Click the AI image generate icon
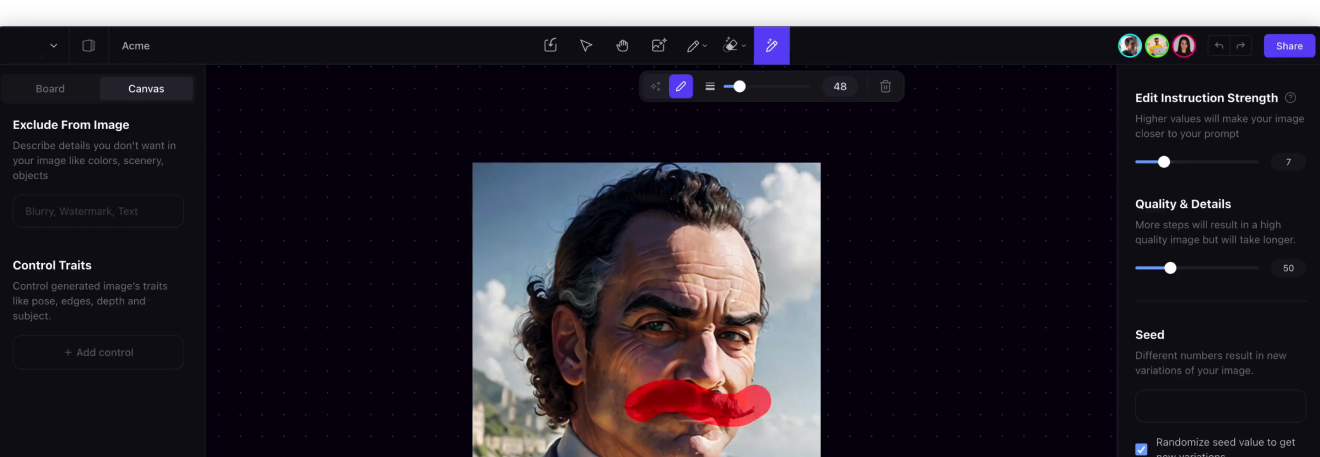 point(658,46)
